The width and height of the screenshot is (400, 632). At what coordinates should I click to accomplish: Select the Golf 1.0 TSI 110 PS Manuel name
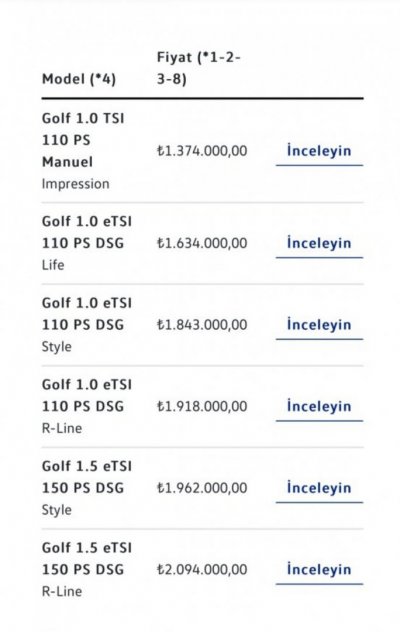[83, 140]
